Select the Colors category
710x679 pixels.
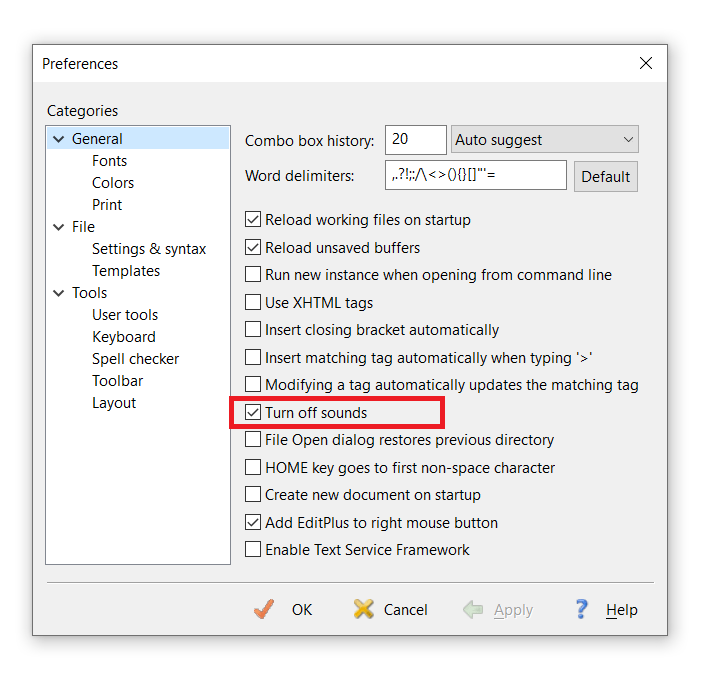(x=113, y=183)
